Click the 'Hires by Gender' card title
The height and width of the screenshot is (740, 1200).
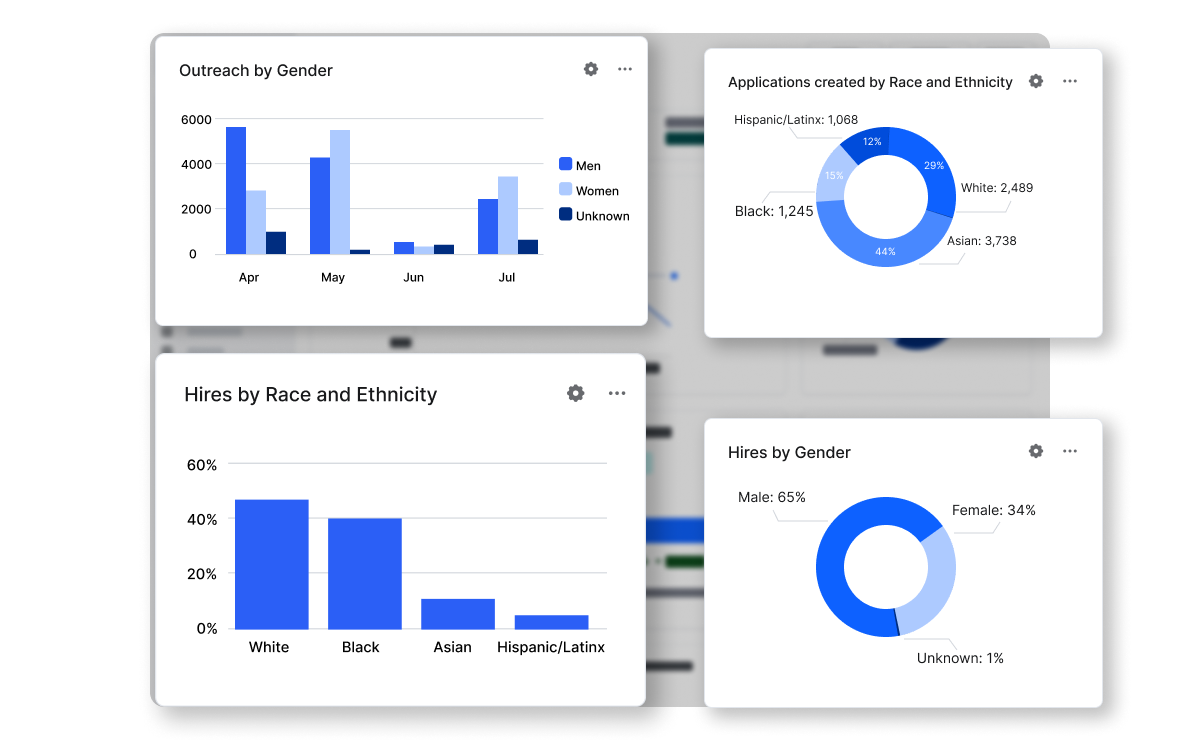point(789,452)
